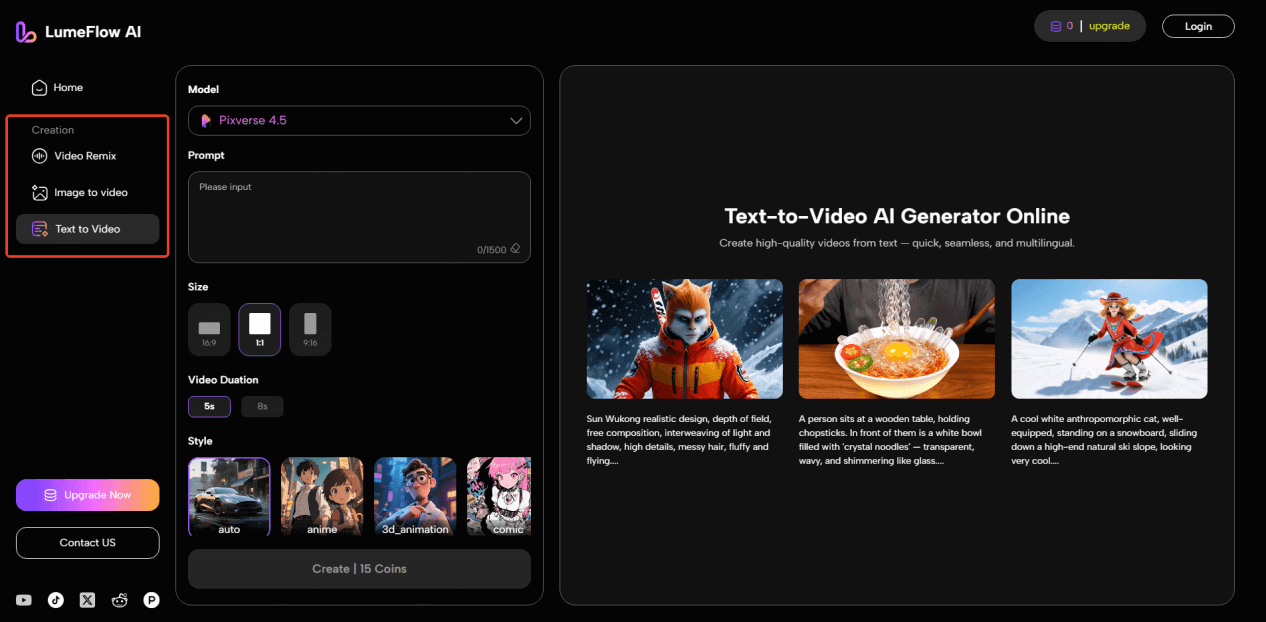Open the YouTube social link
This screenshot has width=1266, height=622.
point(24,600)
